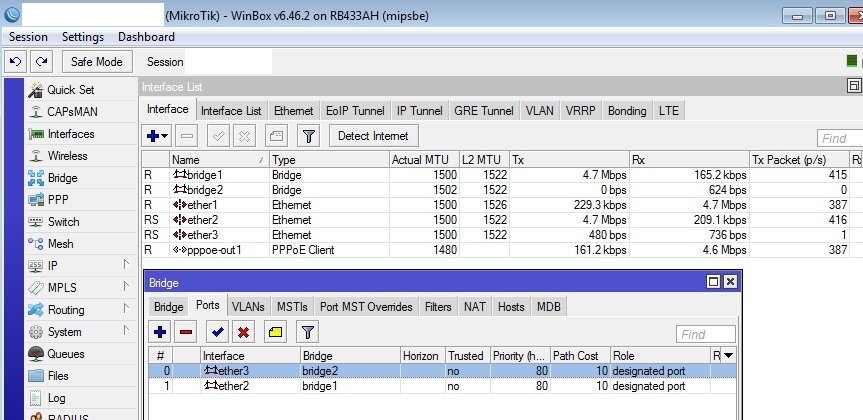Switch to the Filters tab
This screenshot has height=420, width=863.
(438, 307)
